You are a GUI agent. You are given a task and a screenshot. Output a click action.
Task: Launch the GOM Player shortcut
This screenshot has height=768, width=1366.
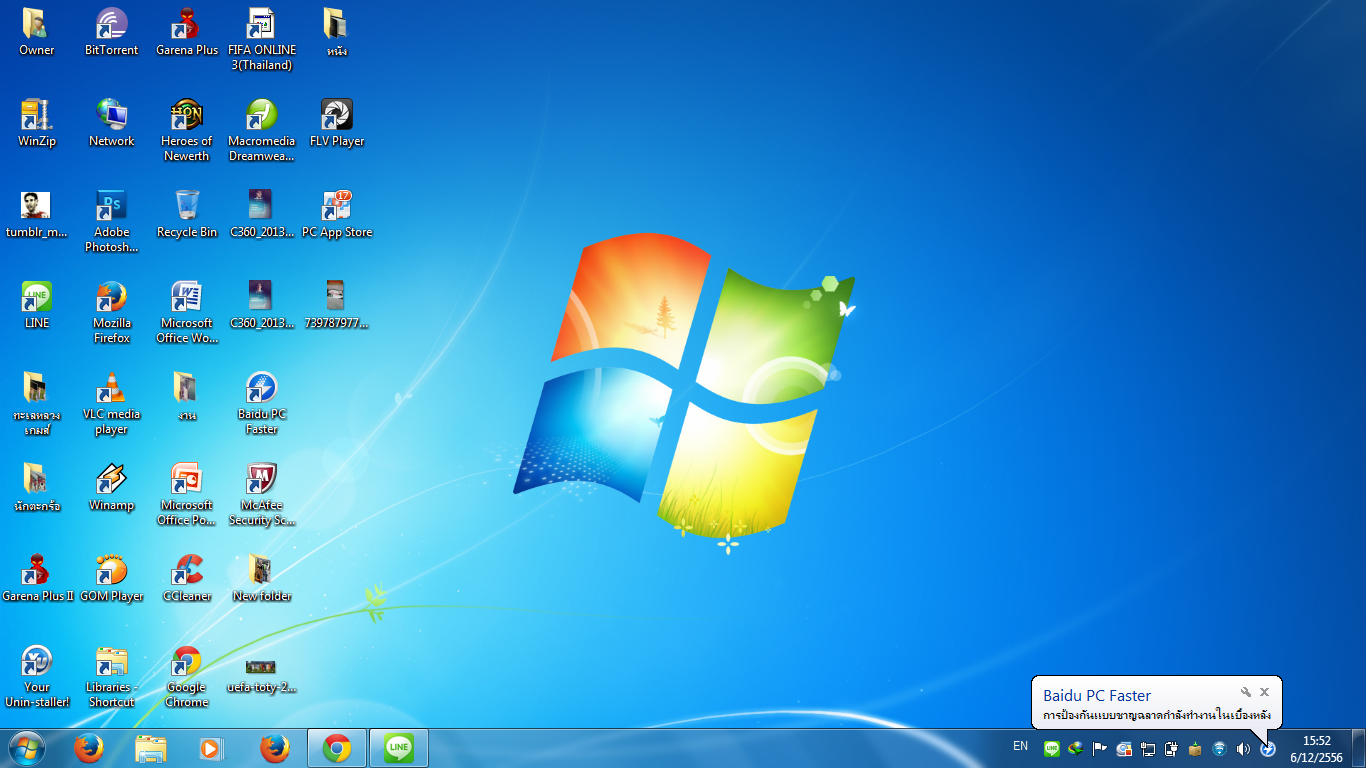pos(111,578)
